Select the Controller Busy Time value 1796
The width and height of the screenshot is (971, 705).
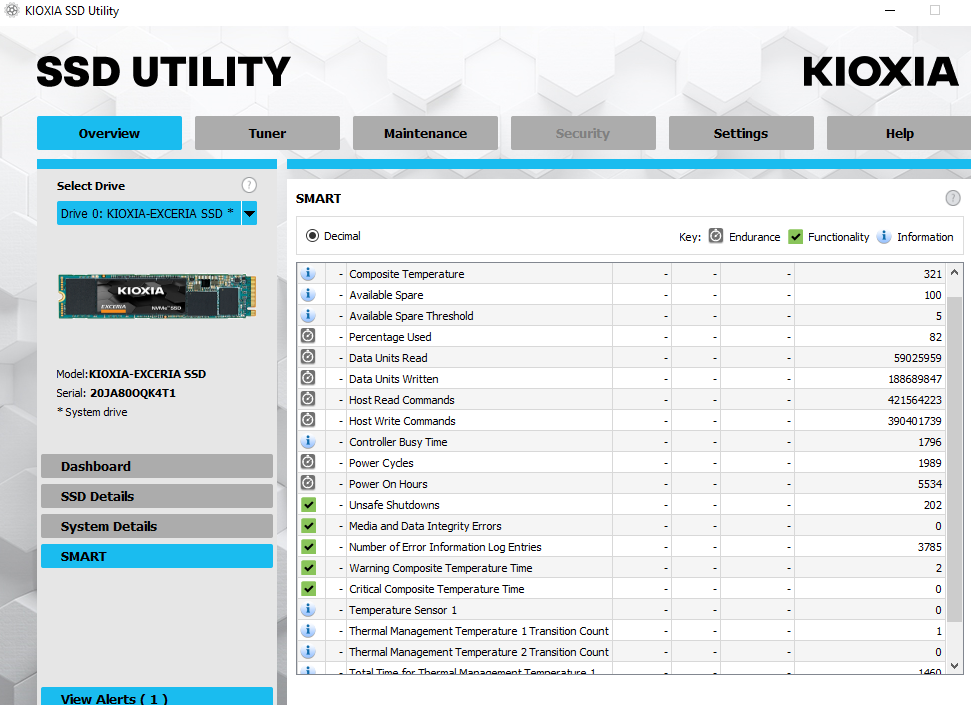tap(930, 442)
